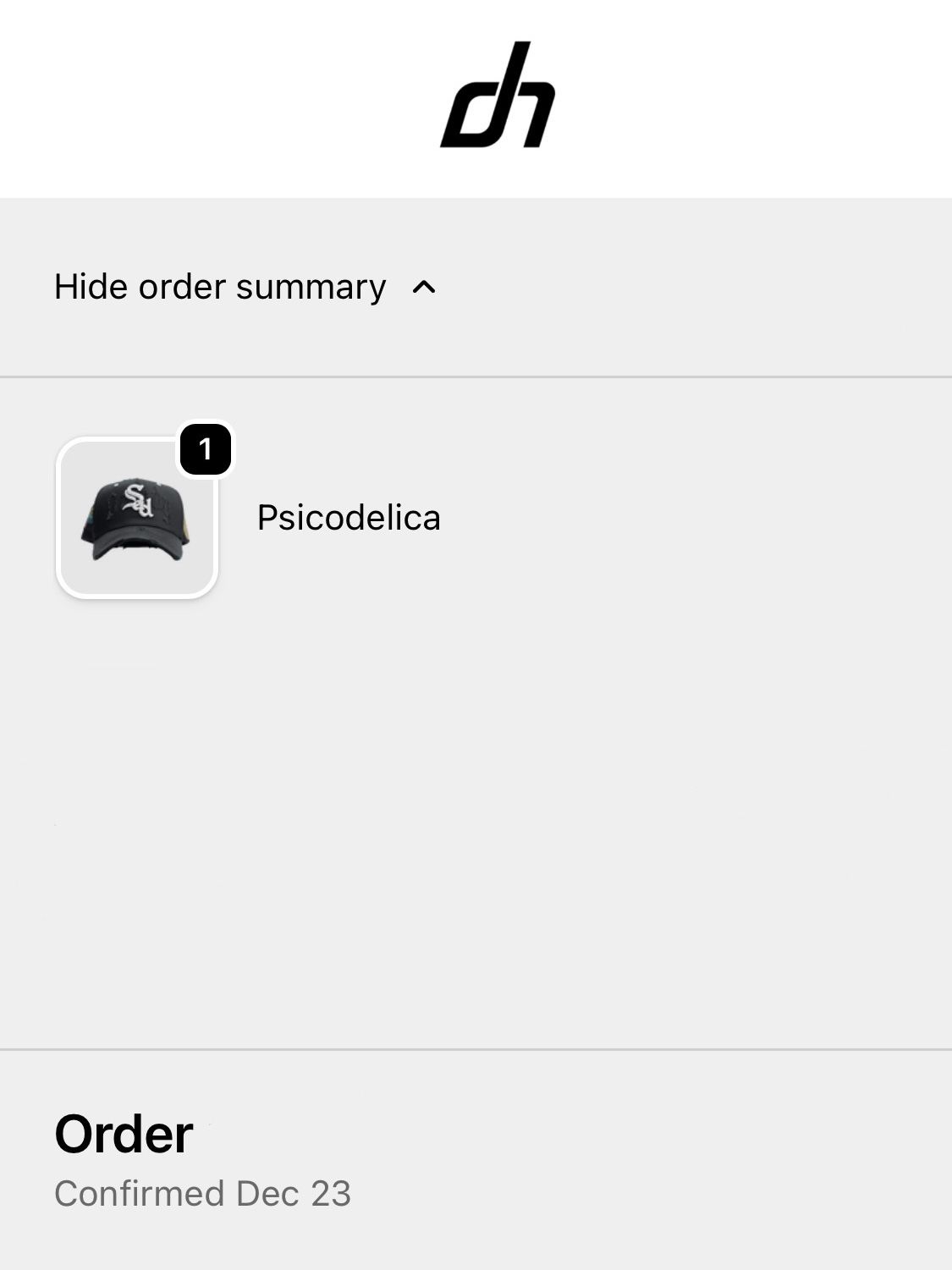This screenshot has height=1270, width=952.
Task: Click the dh store logo
Action: click(498, 96)
